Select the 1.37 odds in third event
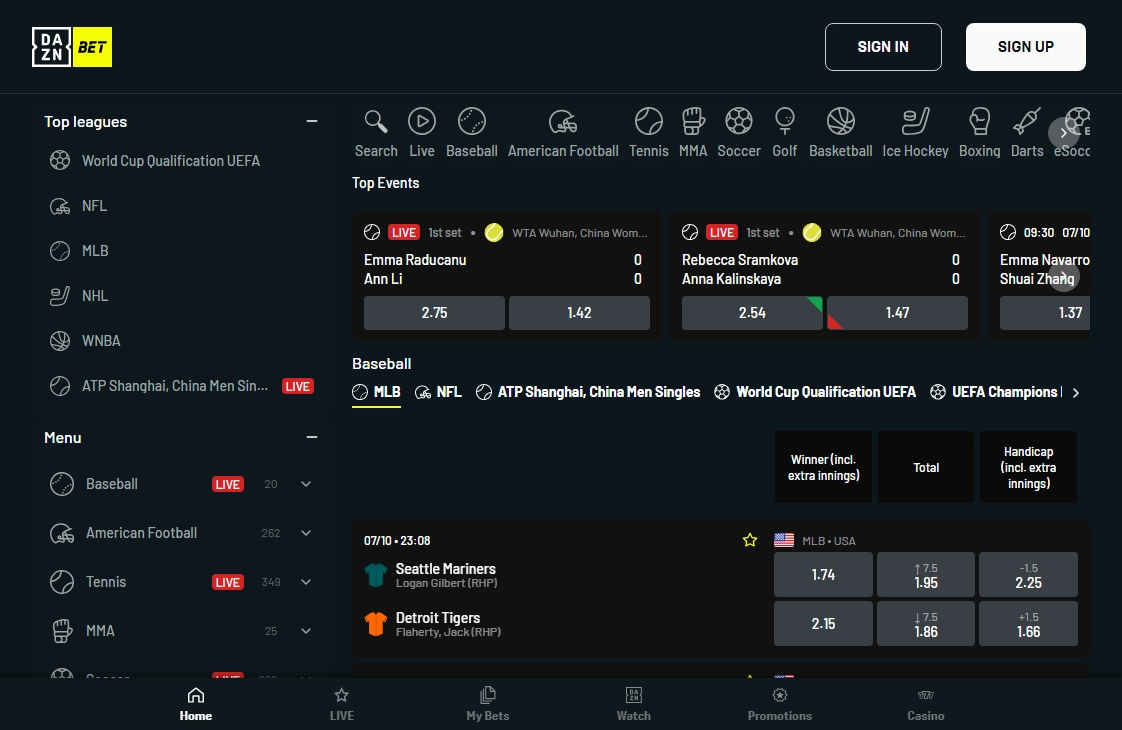This screenshot has height=730, width=1122. (x=1045, y=313)
